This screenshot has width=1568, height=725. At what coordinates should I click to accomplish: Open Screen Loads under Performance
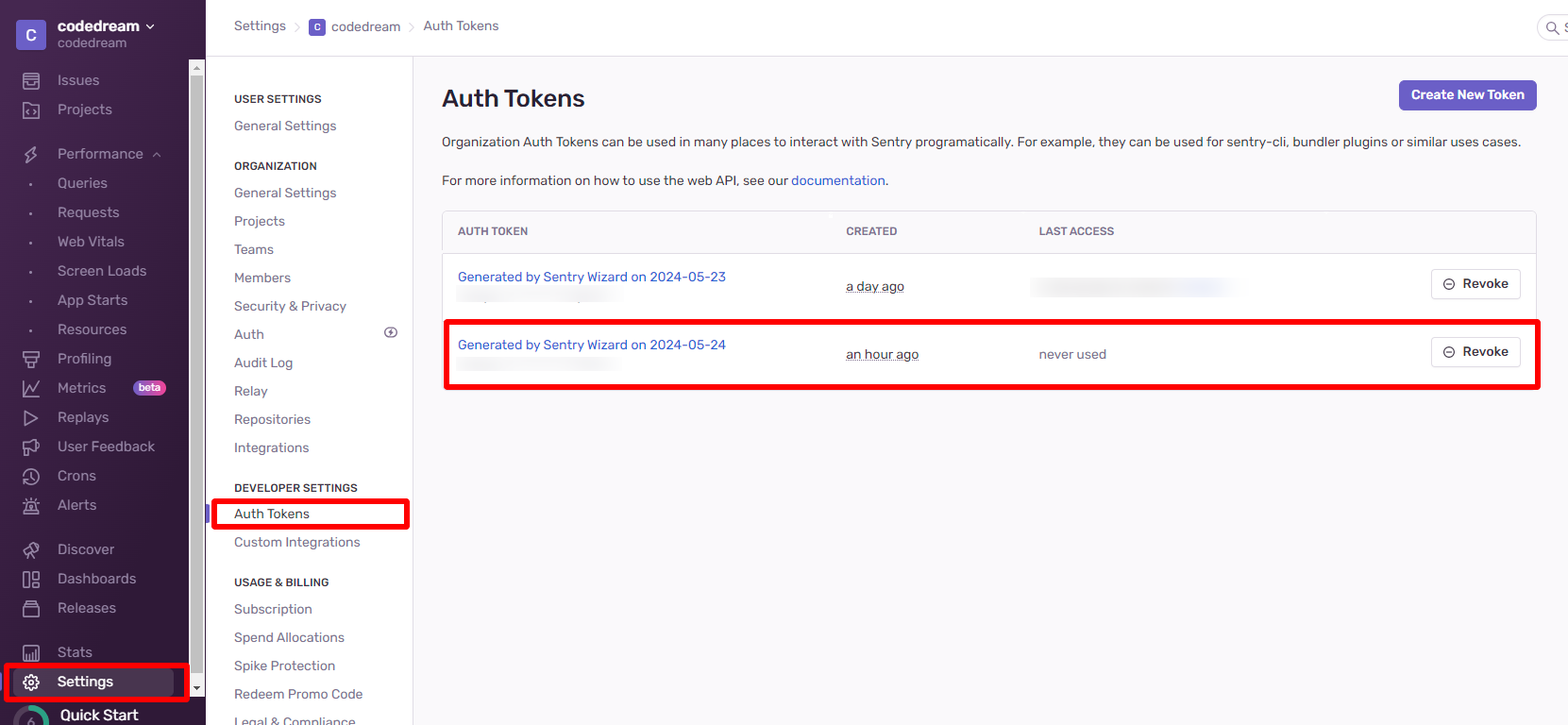click(x=102, y=271)
